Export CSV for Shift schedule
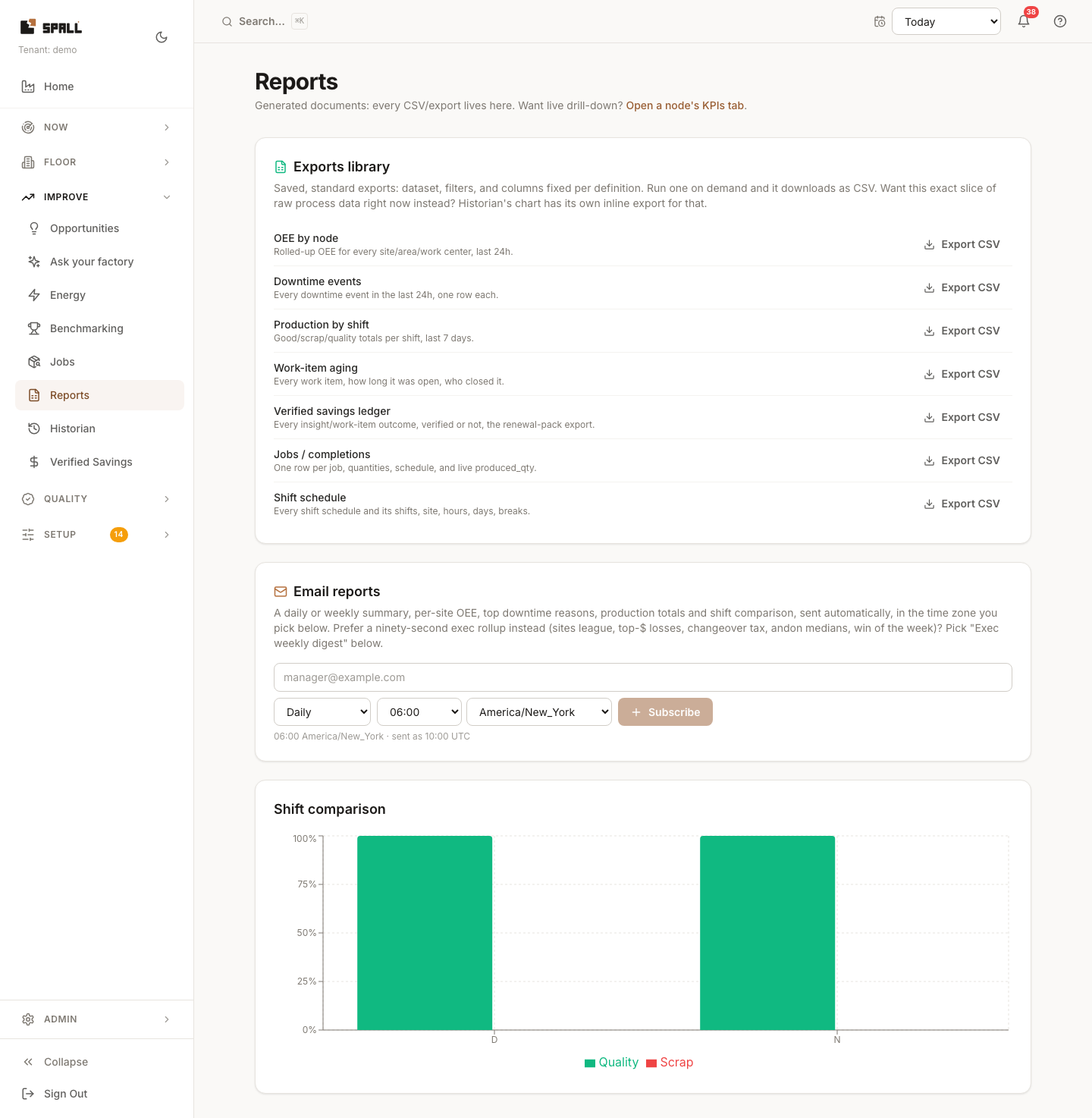1092x1118 pixels. (x=962, y=504)
